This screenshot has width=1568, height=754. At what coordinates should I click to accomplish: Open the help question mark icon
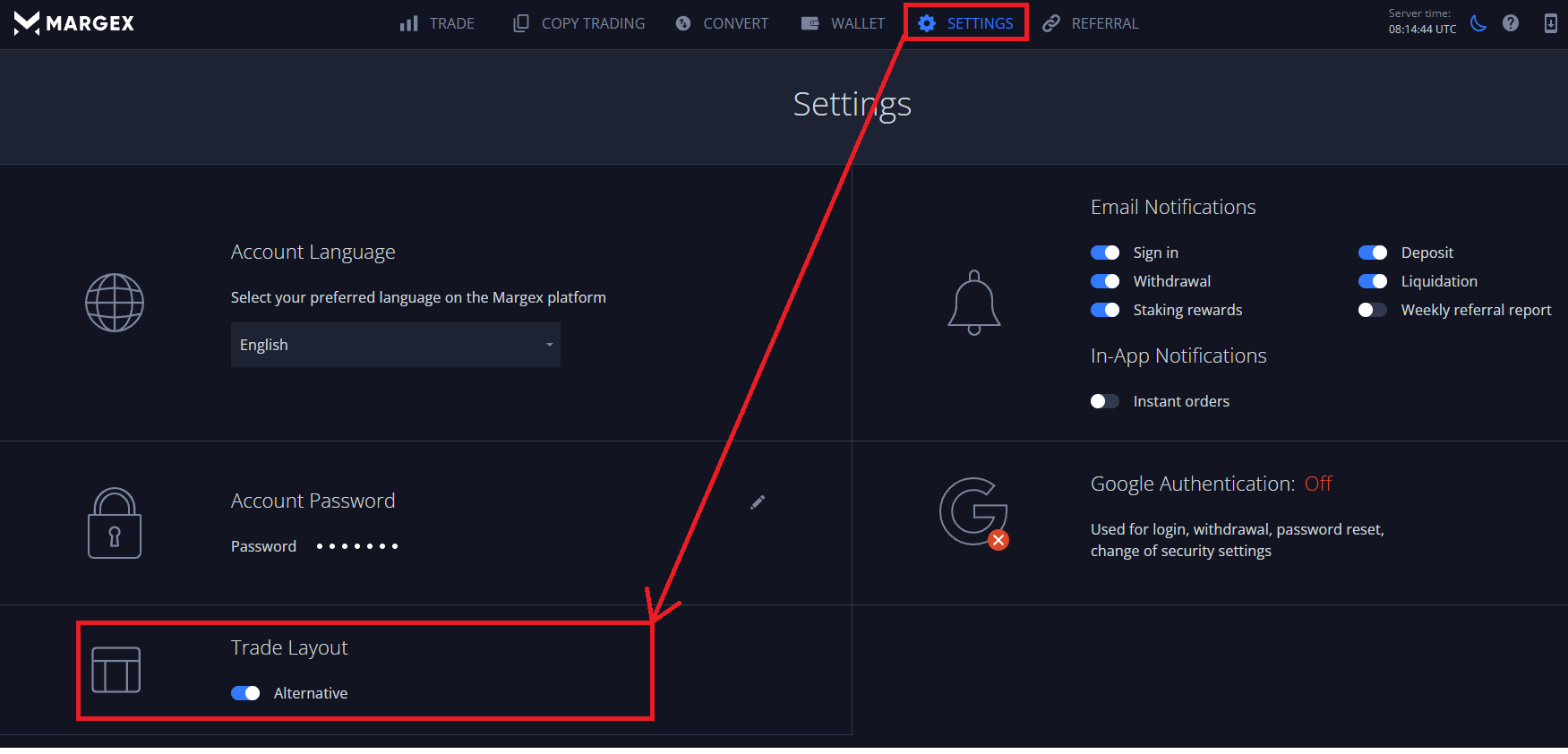tap(1511, 23)
